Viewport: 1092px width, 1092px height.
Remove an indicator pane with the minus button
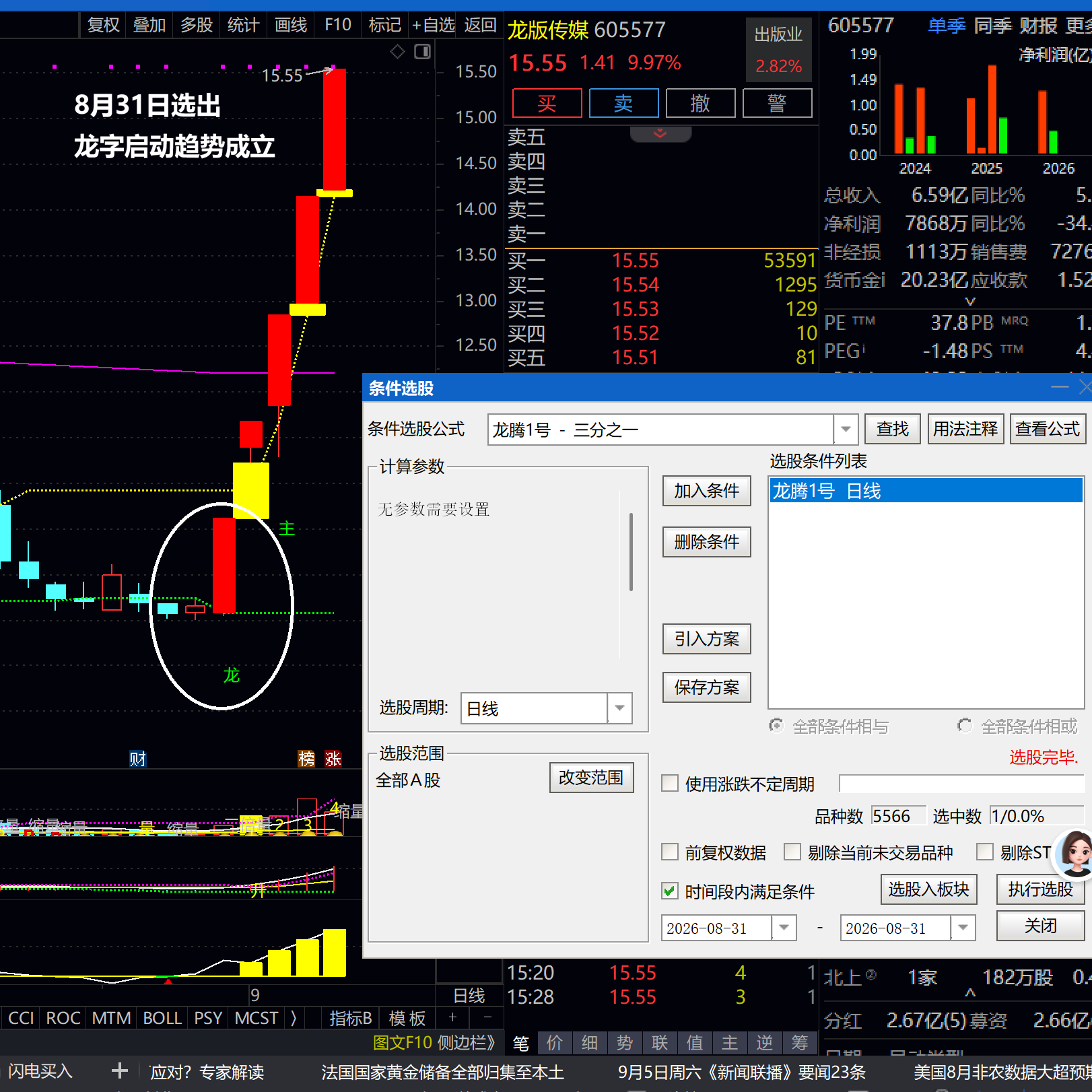point(488,1017)
